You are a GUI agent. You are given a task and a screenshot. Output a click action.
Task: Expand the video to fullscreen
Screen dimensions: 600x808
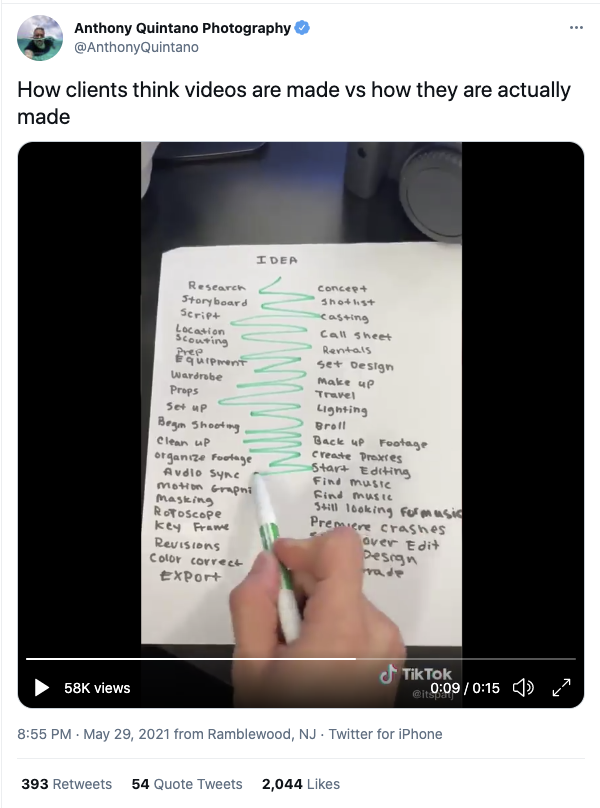click(561, 687)
